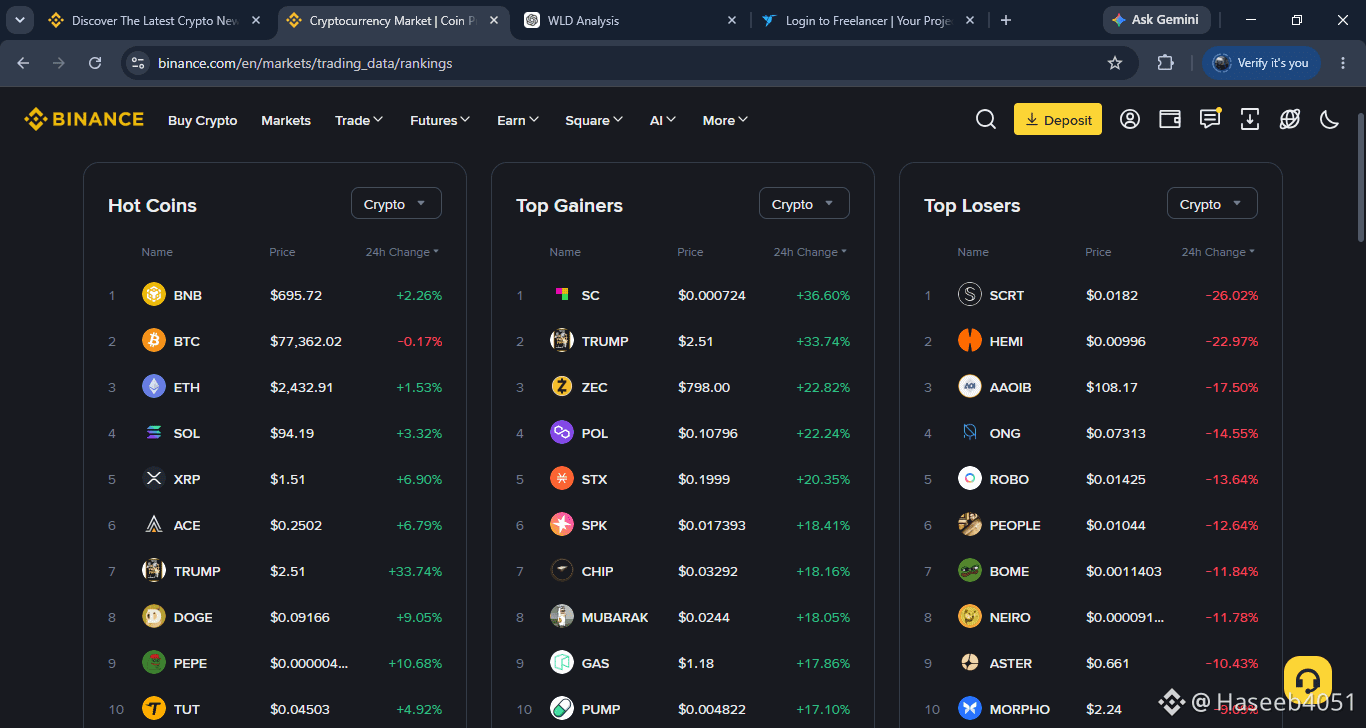This screenshot has width=1366, height=728.
Task: Open the tab search dropdown arrow
Action: point(19,20)
